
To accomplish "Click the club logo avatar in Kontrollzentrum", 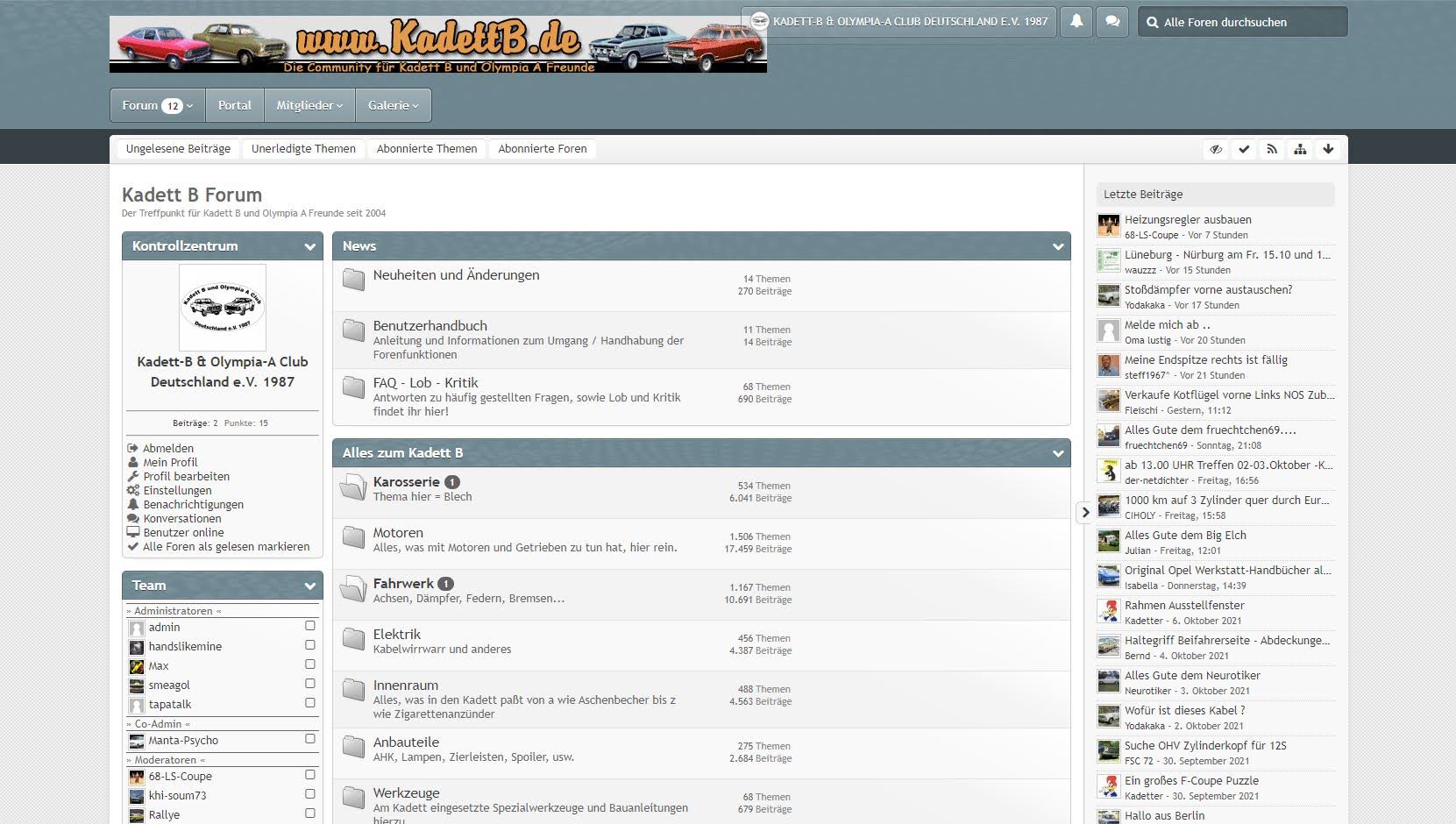I will (x=223, y=308).
